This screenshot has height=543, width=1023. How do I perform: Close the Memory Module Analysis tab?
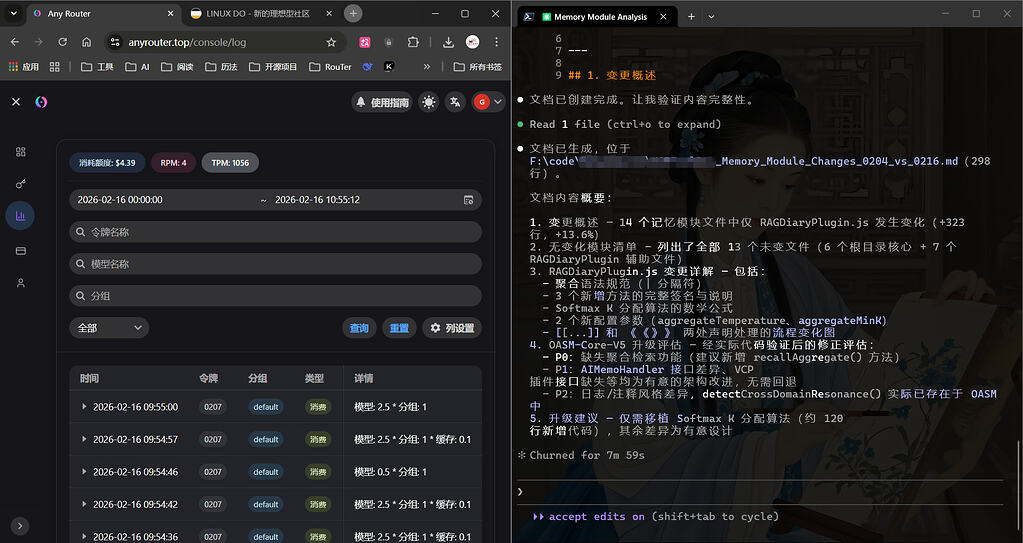[664, 17]
